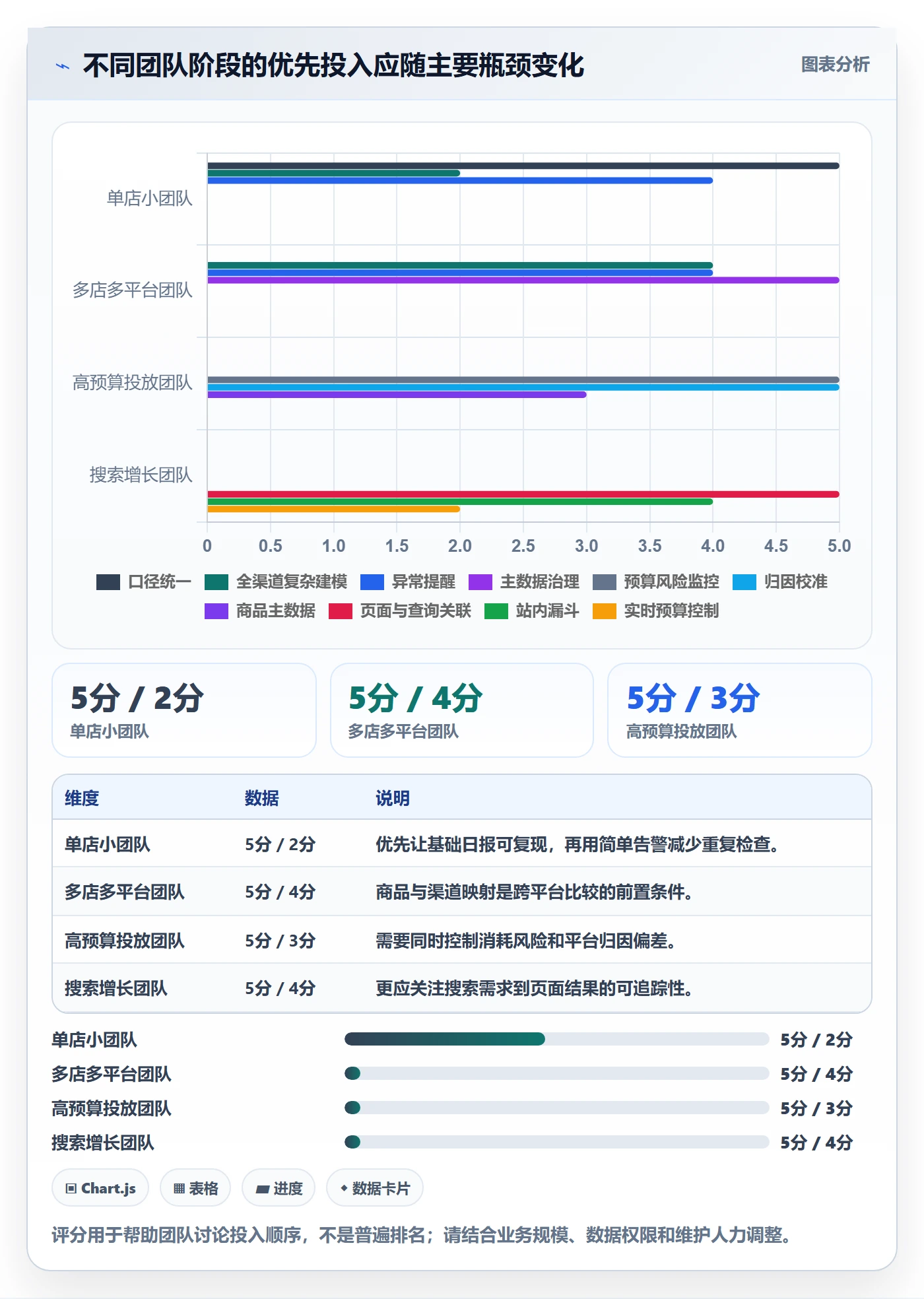Click the 数据卡片 tag chip

click(x=375, y=1188)
